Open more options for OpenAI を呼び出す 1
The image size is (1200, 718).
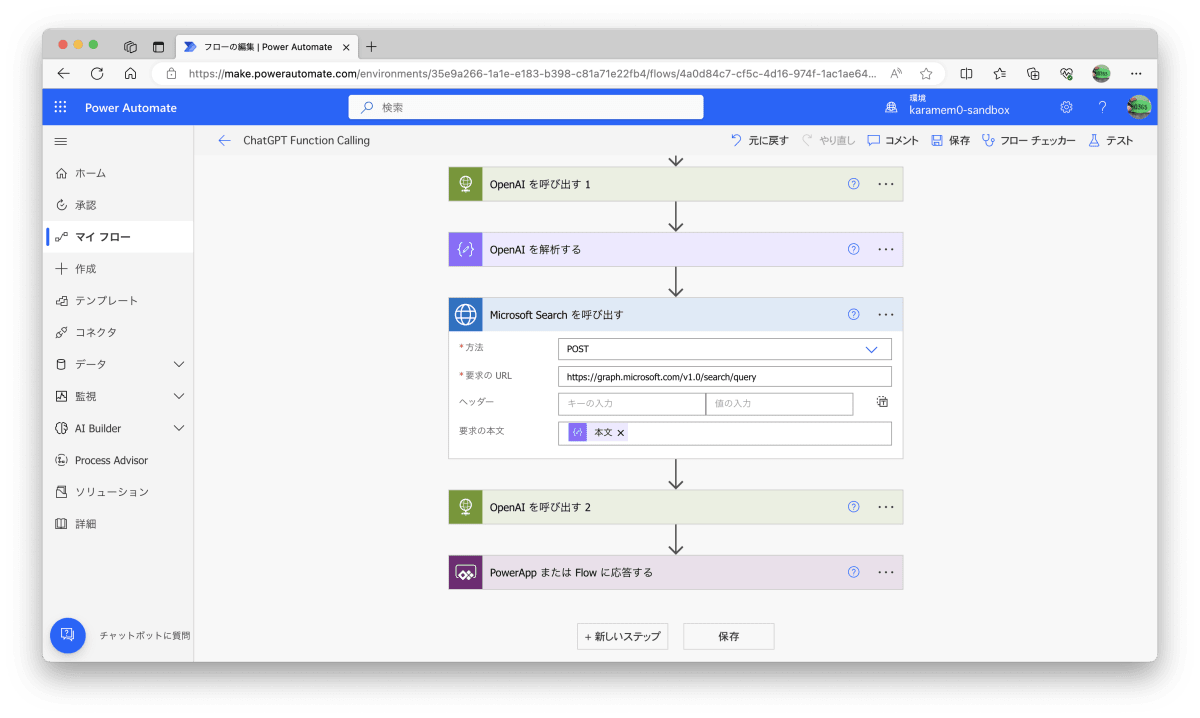[885, 184]
